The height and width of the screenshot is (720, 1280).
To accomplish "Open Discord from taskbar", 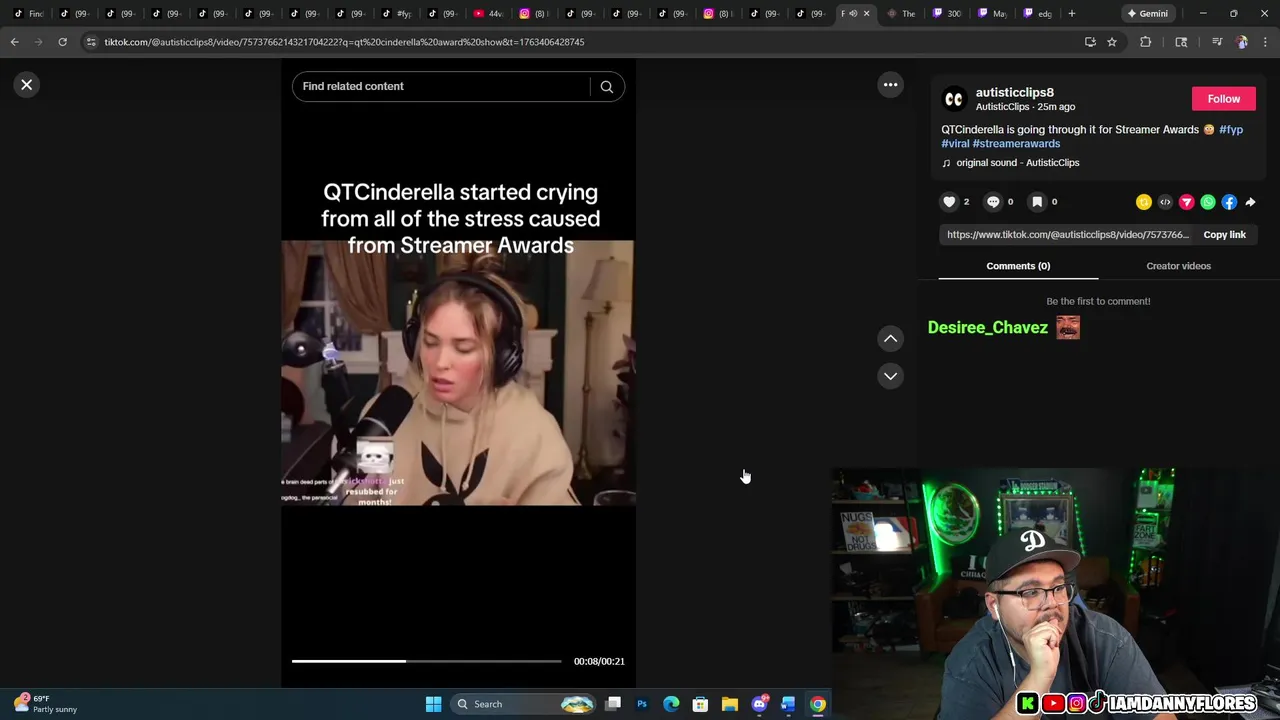I will click(759, 704).
